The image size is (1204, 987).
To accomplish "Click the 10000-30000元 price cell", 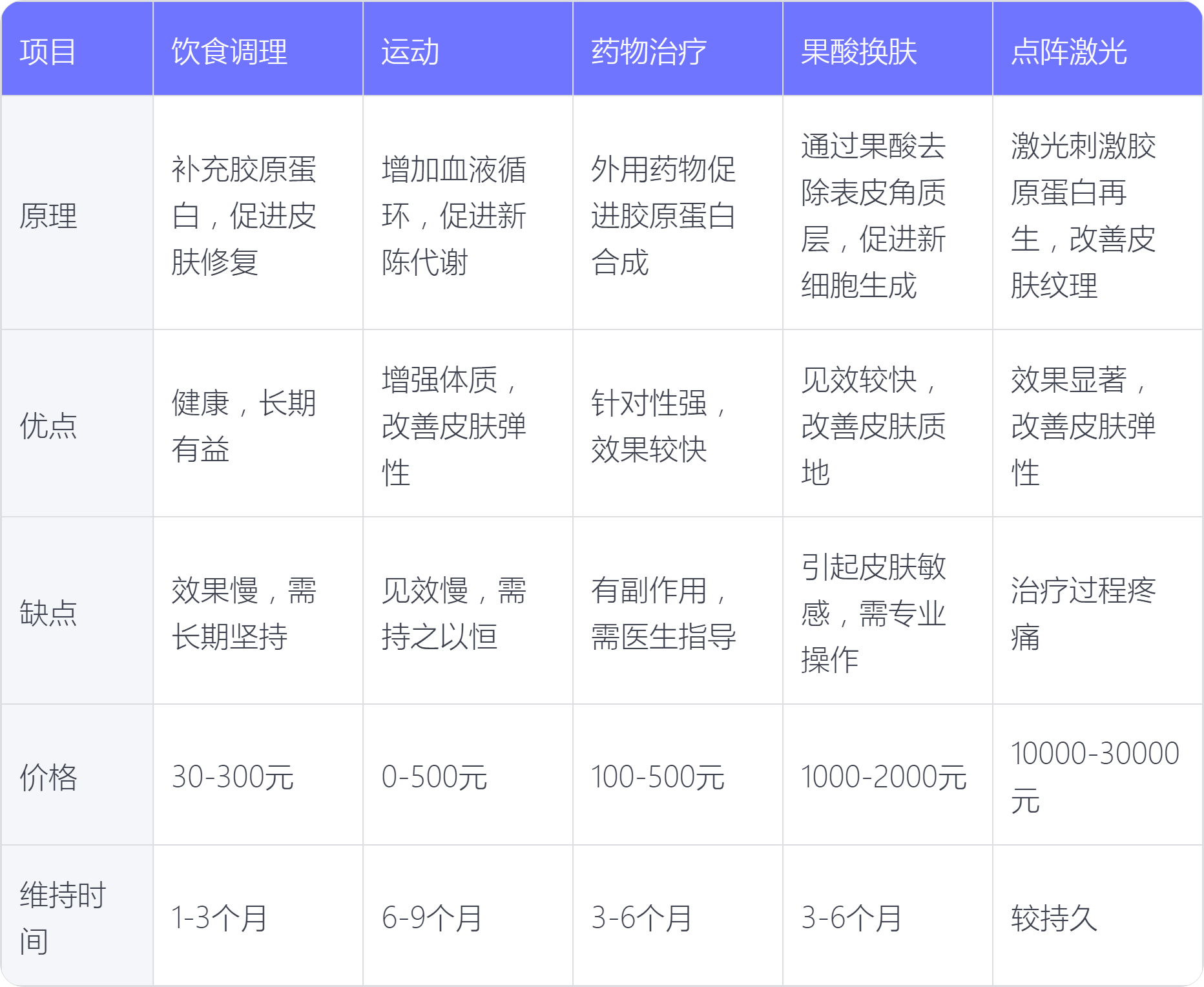I will point(1095,777).
